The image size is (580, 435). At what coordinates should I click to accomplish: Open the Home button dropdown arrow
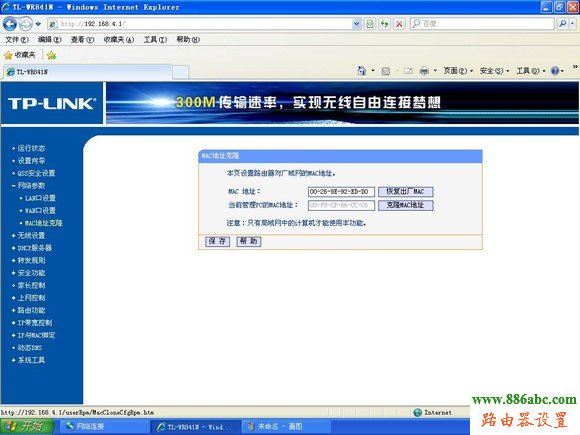point(373,71)
